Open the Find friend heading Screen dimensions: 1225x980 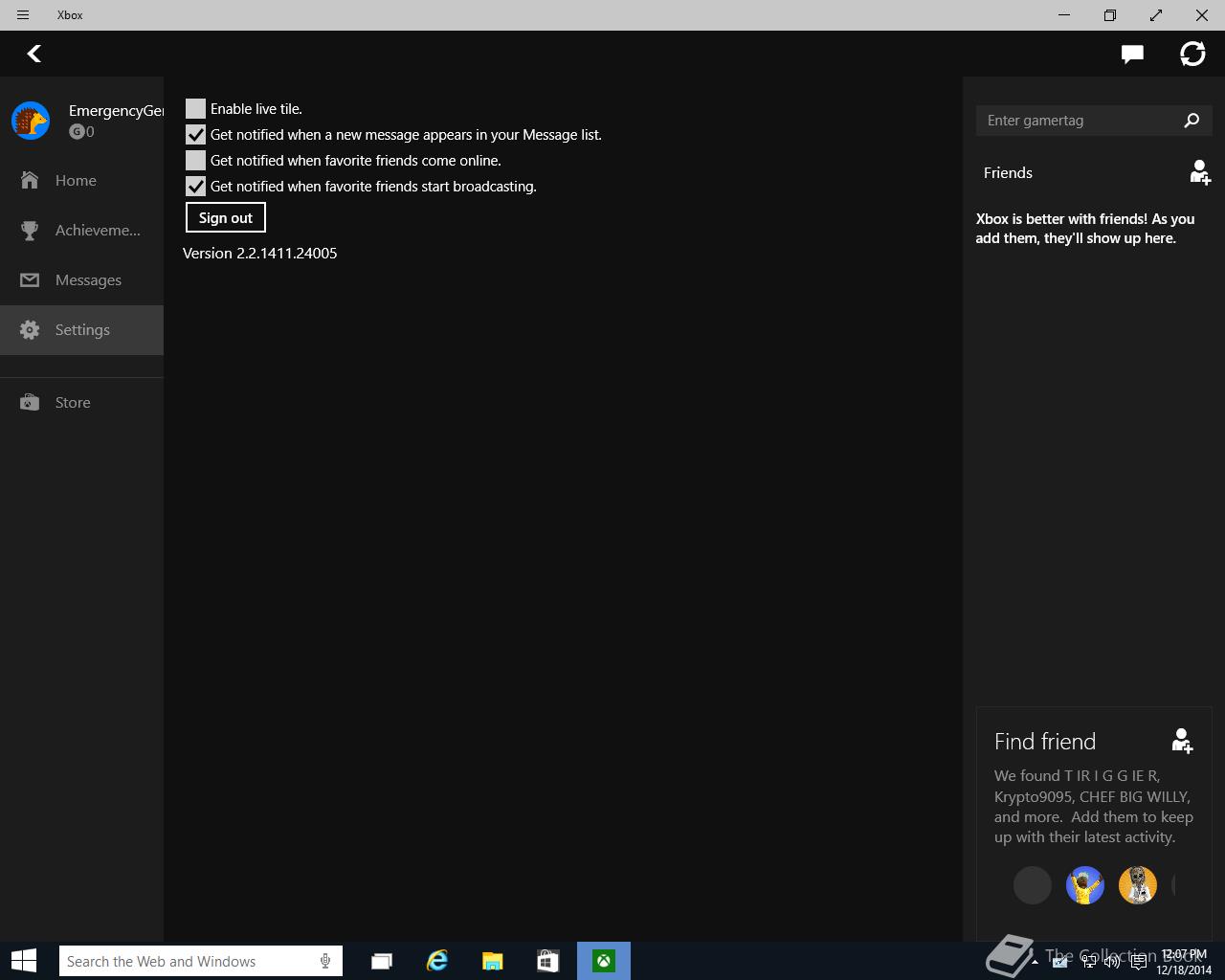(1045, 742)
